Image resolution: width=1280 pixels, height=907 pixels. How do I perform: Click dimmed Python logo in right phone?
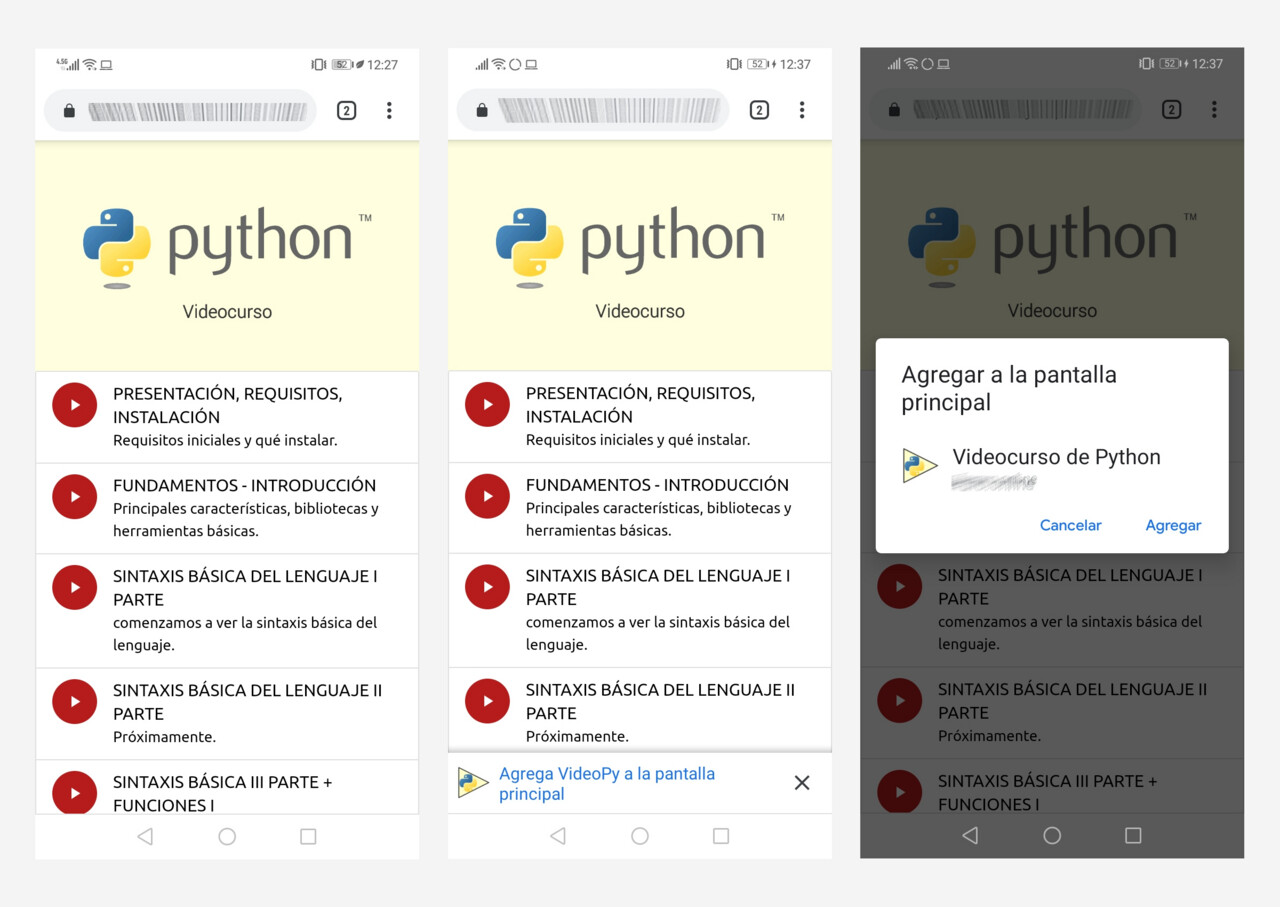tap(1052, 247)
